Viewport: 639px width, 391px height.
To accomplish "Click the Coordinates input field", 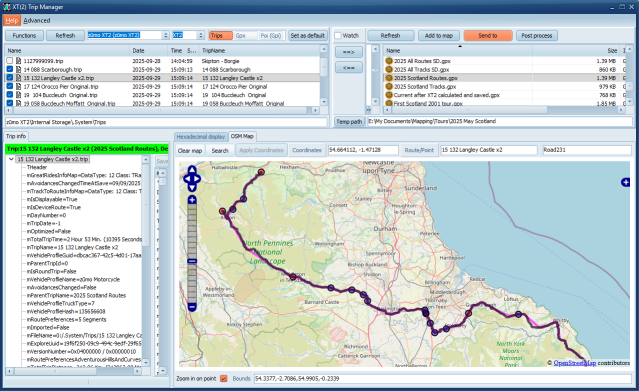I will tap(363, 150).
